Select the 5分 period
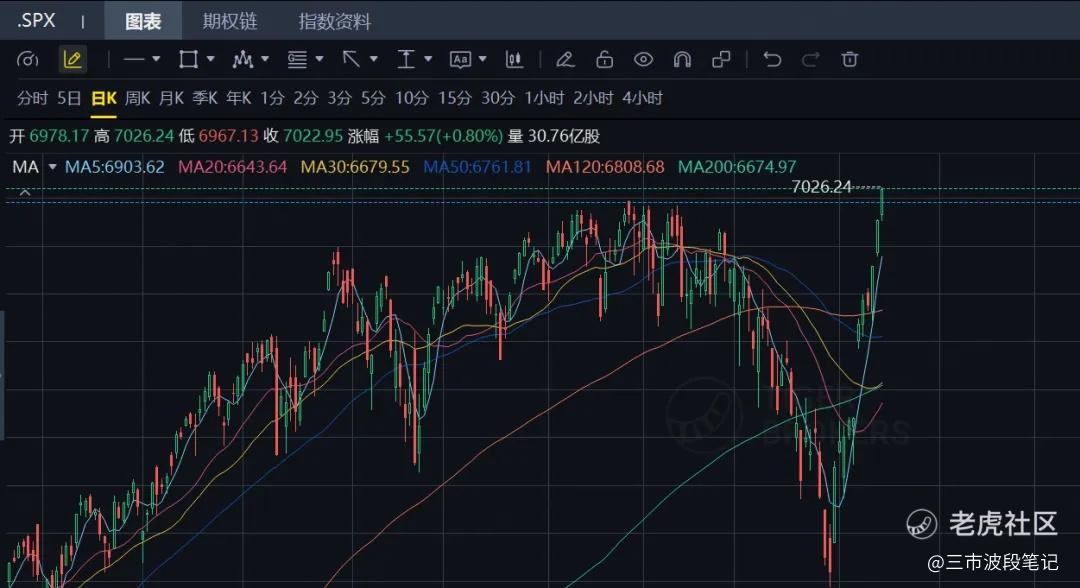The height and width of the screenshot is (588, 1080). click(x=373, y=98)
